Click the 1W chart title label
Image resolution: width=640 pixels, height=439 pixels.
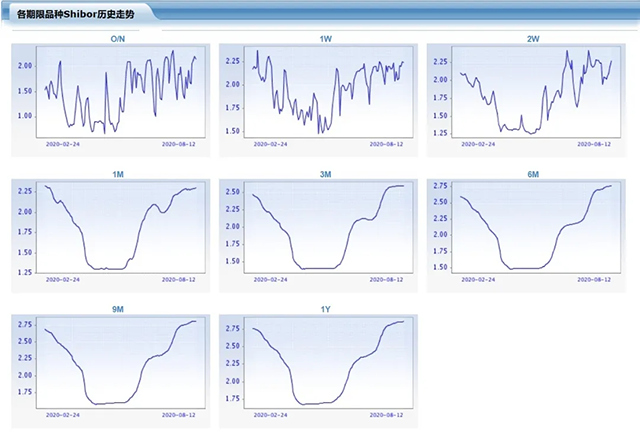(x=326, y=38)
